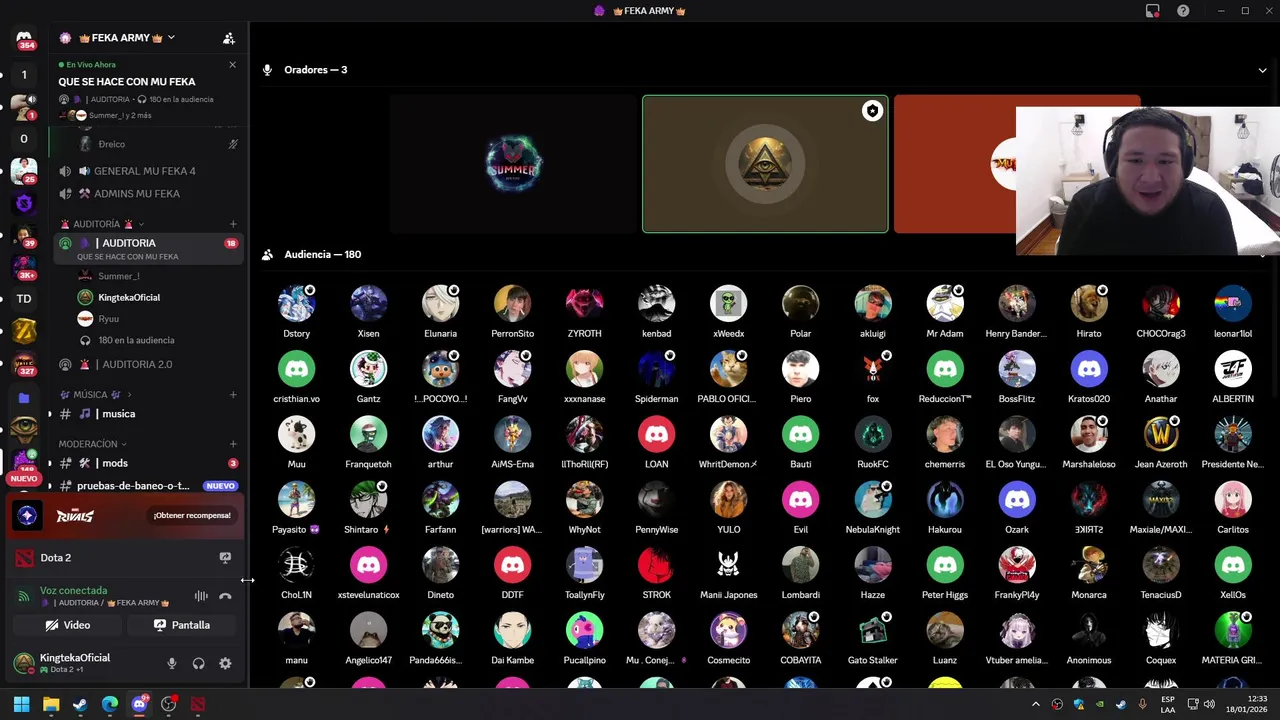Select speaker Ryuu in channel list
This screenshot has width=1280, height=720.
pos(157,319)
